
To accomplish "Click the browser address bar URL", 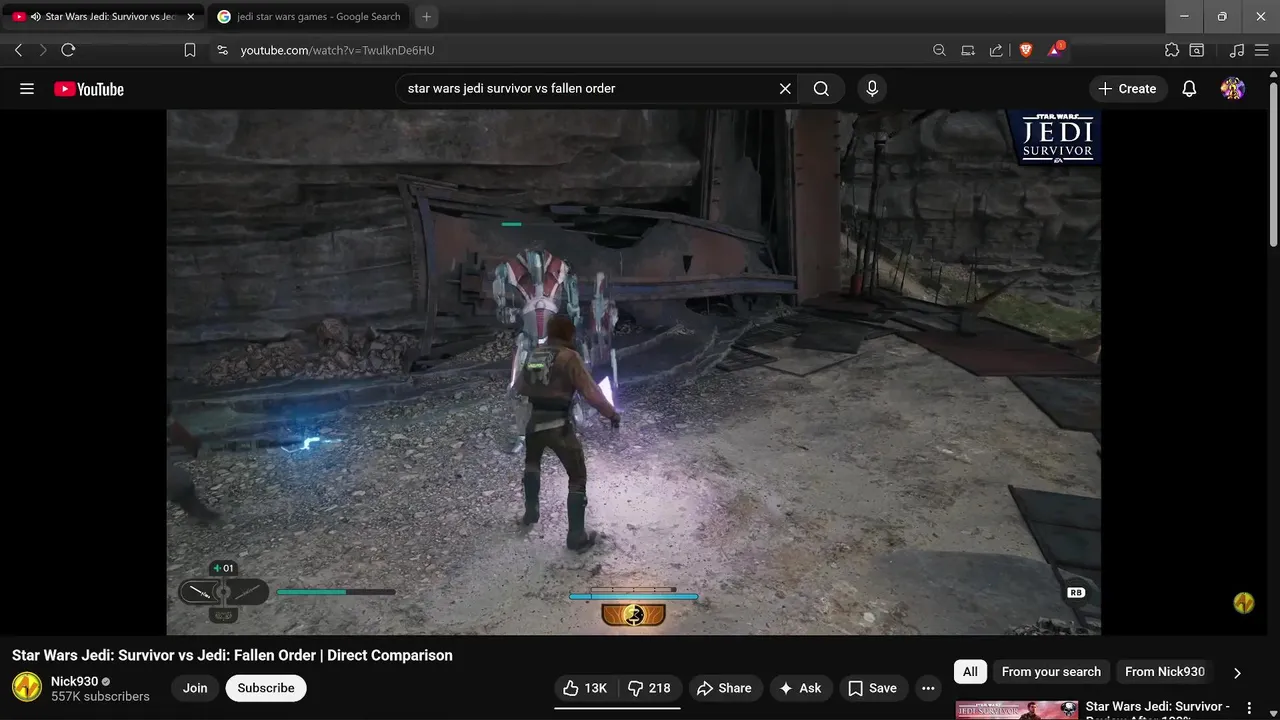I will [x=337, y=50].
